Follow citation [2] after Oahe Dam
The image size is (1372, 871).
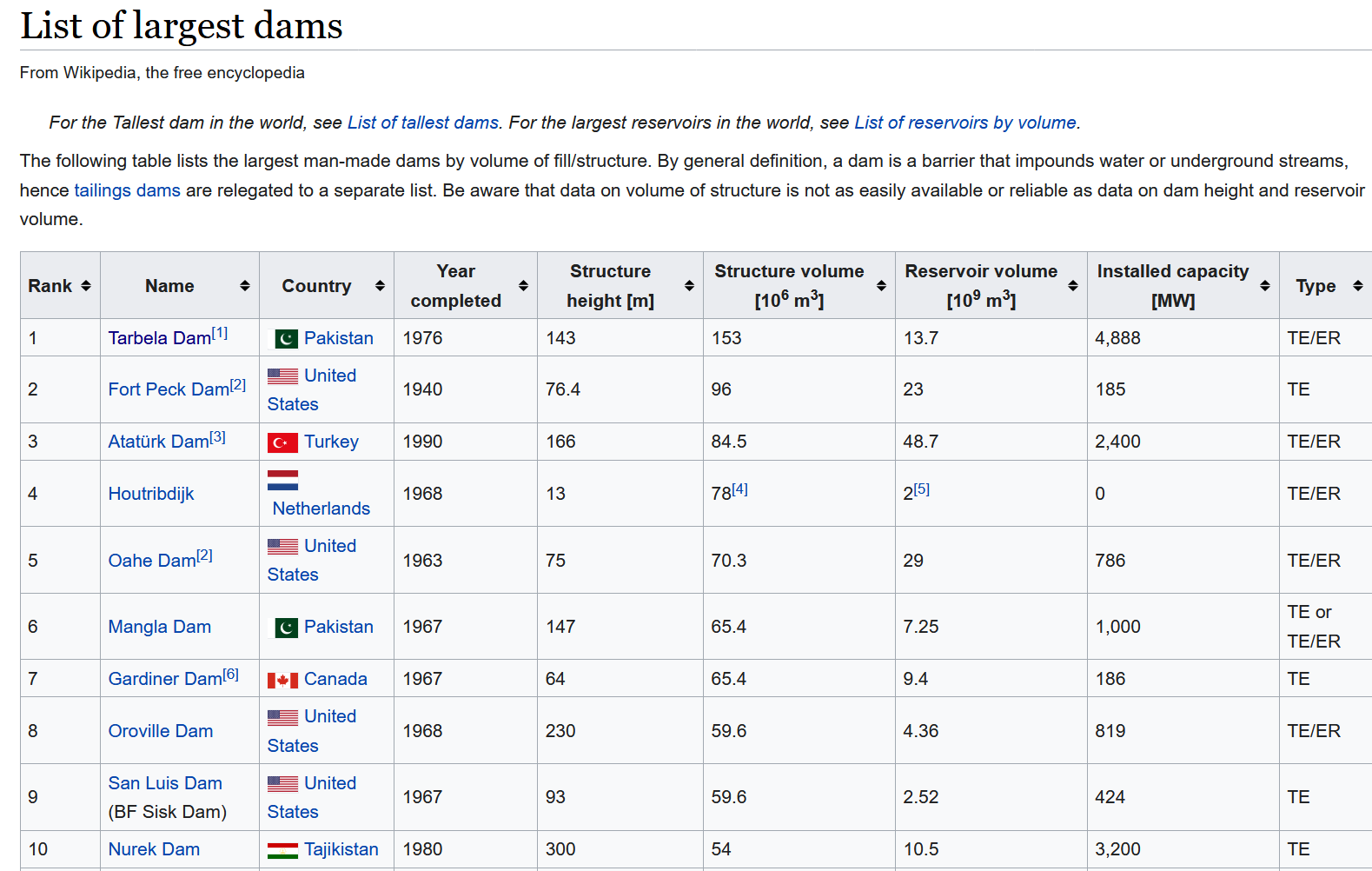(204, 555)
